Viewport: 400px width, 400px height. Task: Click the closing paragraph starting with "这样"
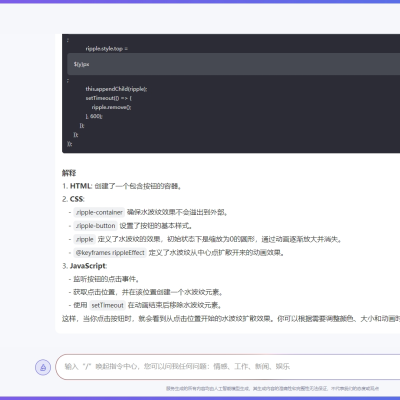[x=231, y=319]
